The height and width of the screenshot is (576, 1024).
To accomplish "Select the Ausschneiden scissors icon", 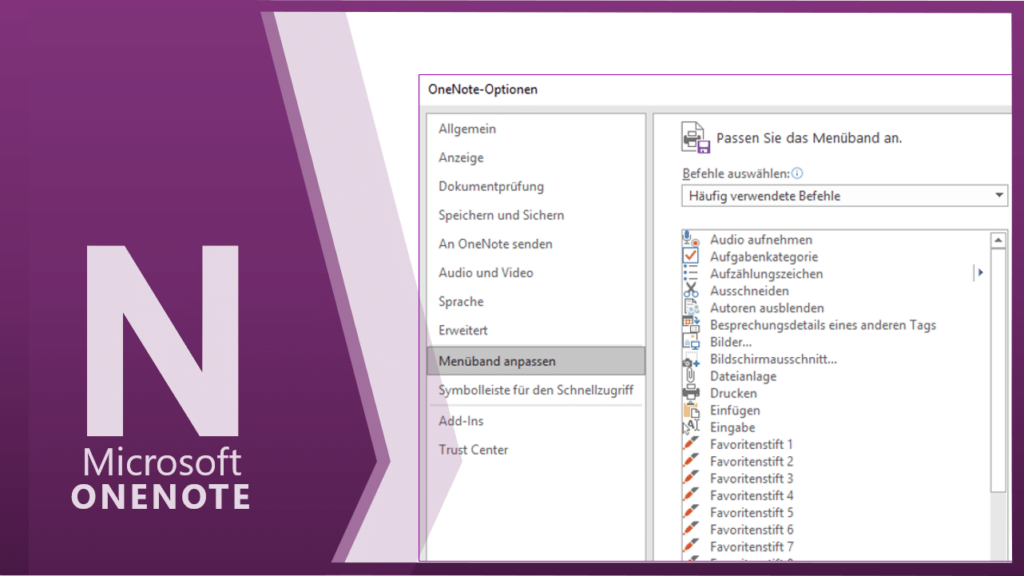I will 691,291.
